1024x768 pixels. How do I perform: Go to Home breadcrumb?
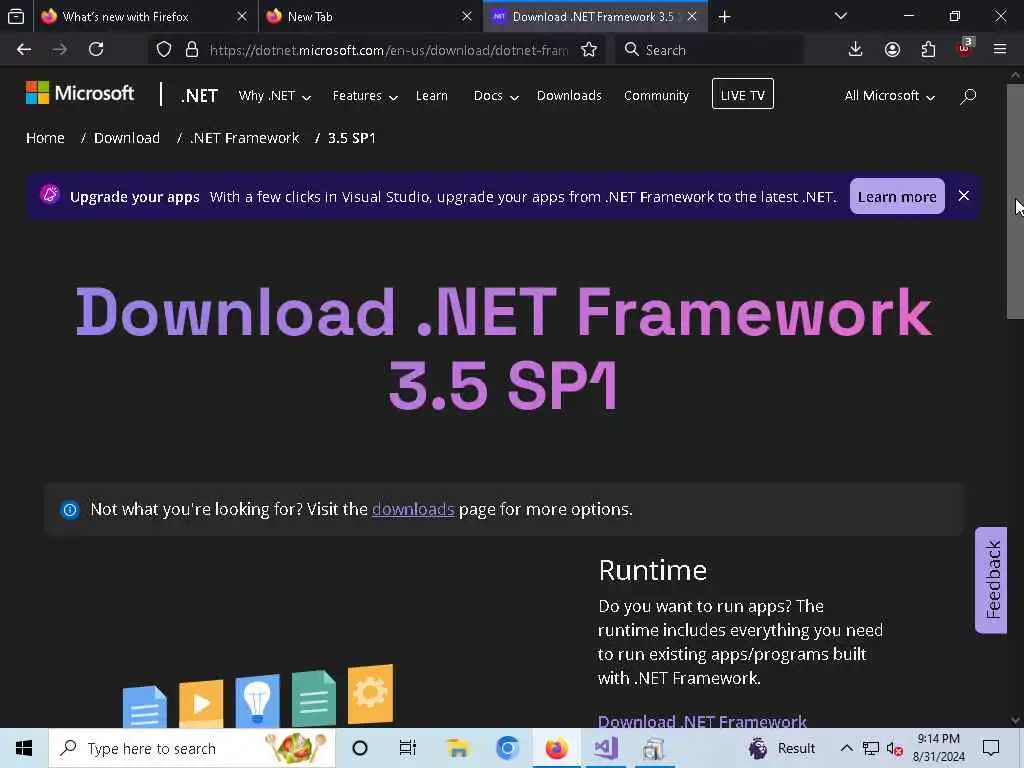[45, 138]
